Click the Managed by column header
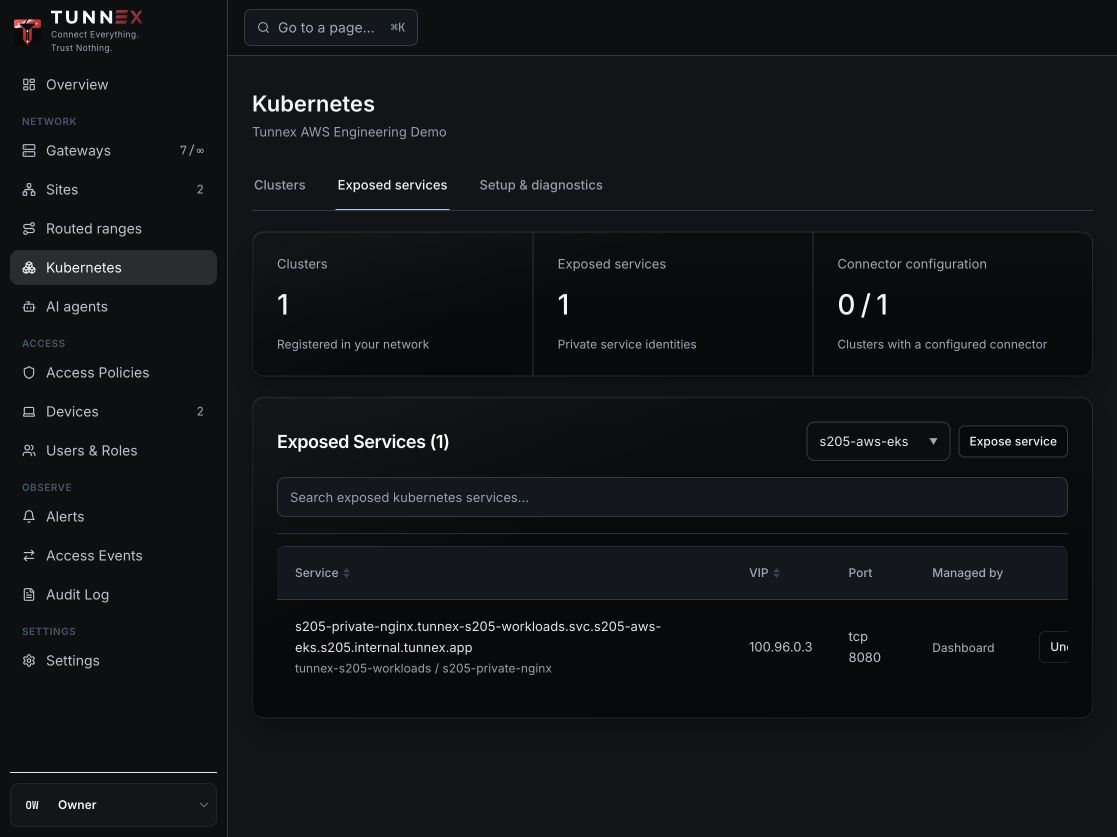This screenshot has width=1117, height=837. (967, 573)
